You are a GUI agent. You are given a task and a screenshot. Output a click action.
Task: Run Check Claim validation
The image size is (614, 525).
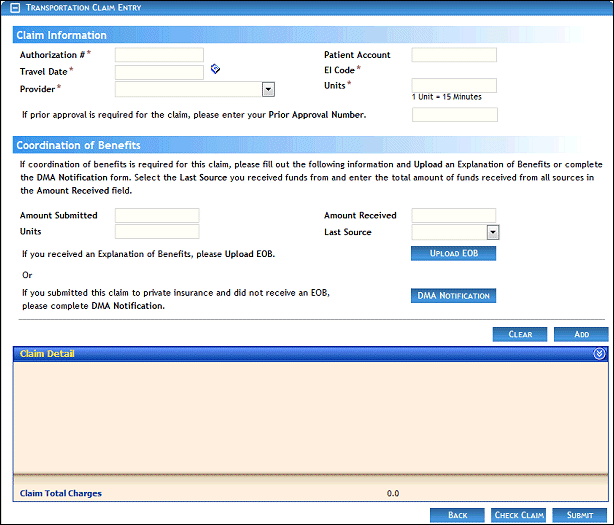coord(519,515)
